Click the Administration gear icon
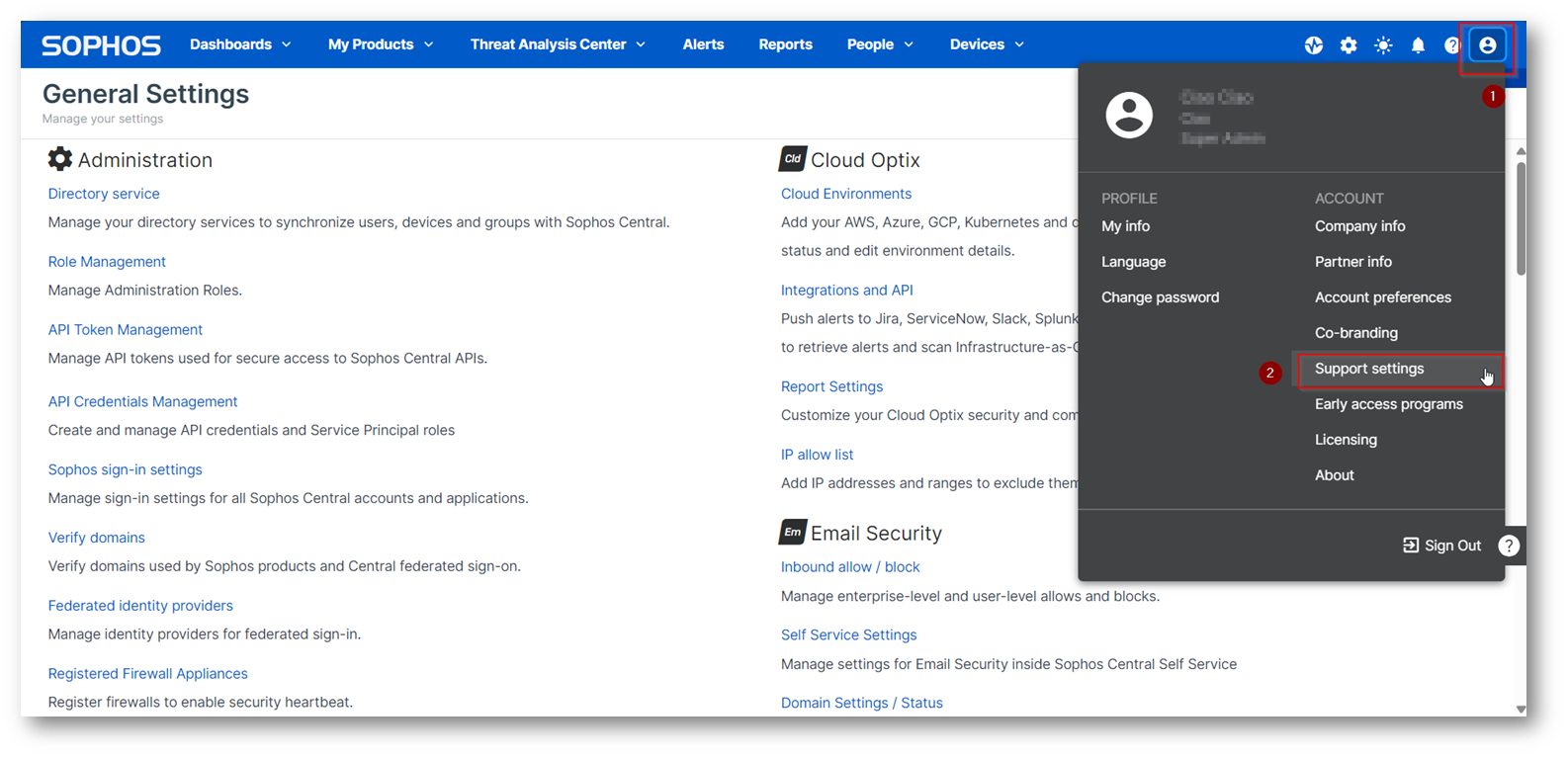Viewport: 1568px width, 758px height. point(60,159)
